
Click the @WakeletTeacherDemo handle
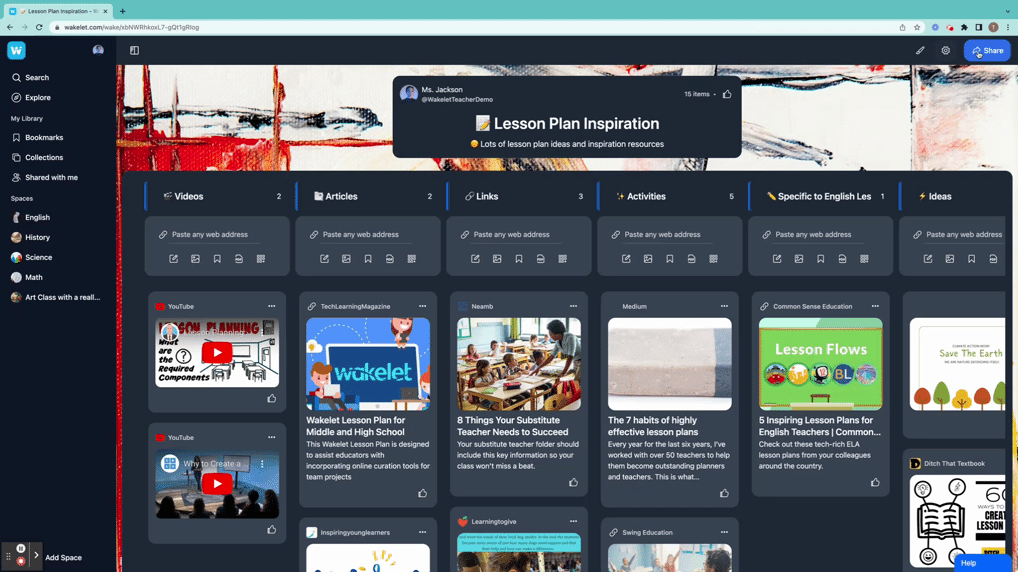pyautogui.click(x=457, y=99)
